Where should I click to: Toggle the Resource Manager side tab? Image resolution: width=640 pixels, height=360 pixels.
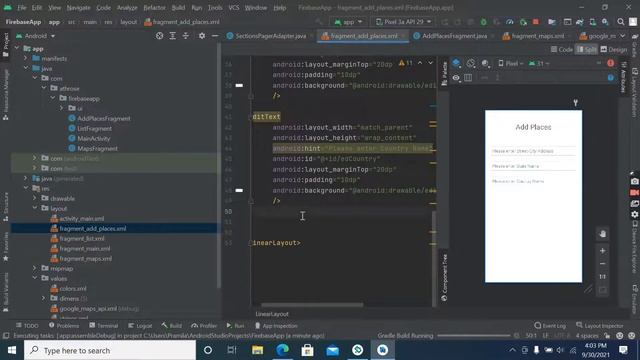click(5, 94)
